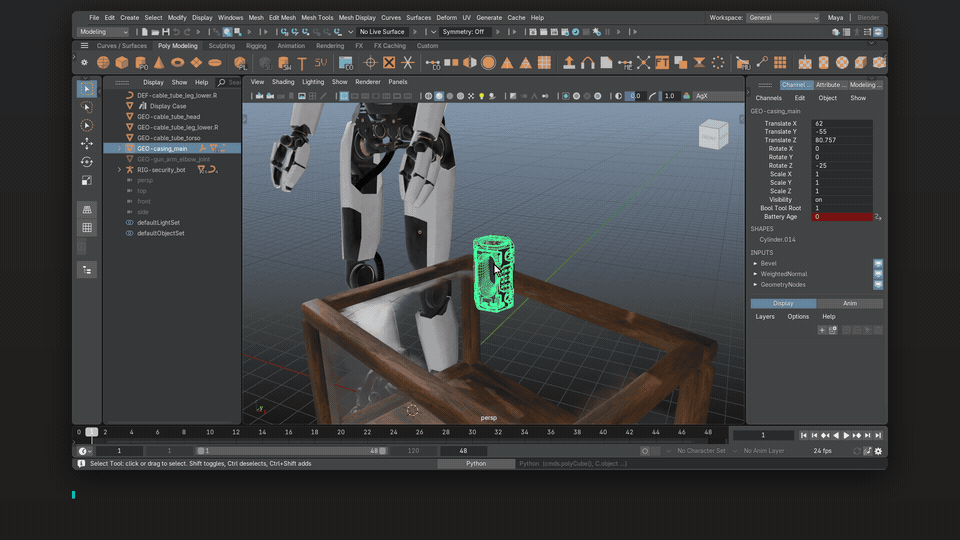Open the viewport Shading menu
960x540 pixels.
283,82
